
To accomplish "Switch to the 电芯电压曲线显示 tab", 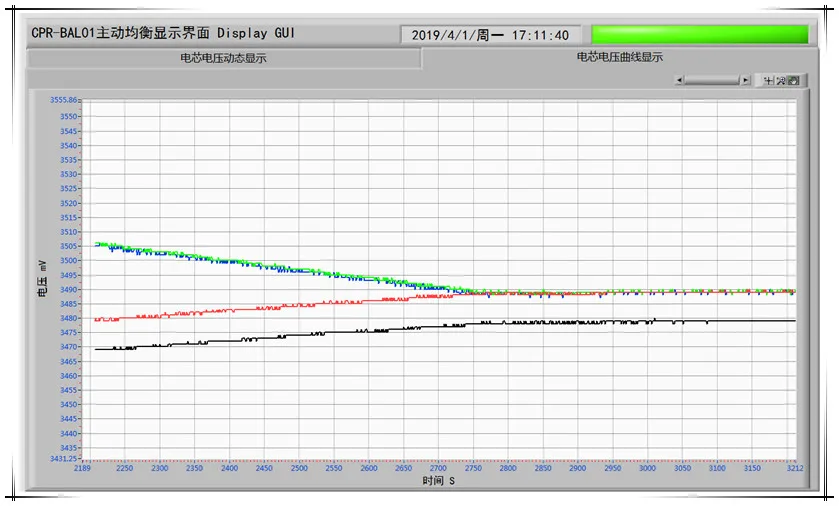I will tap(620, 57).
